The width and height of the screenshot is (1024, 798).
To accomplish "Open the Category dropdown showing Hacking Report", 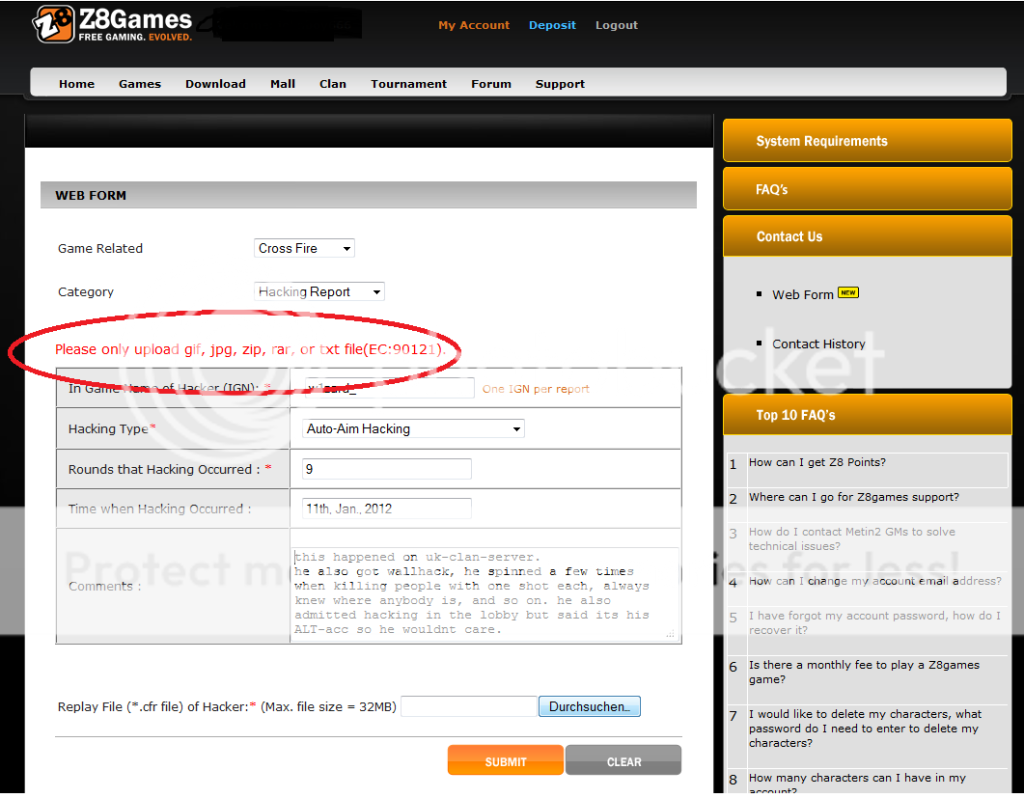I will pos(319,292).
